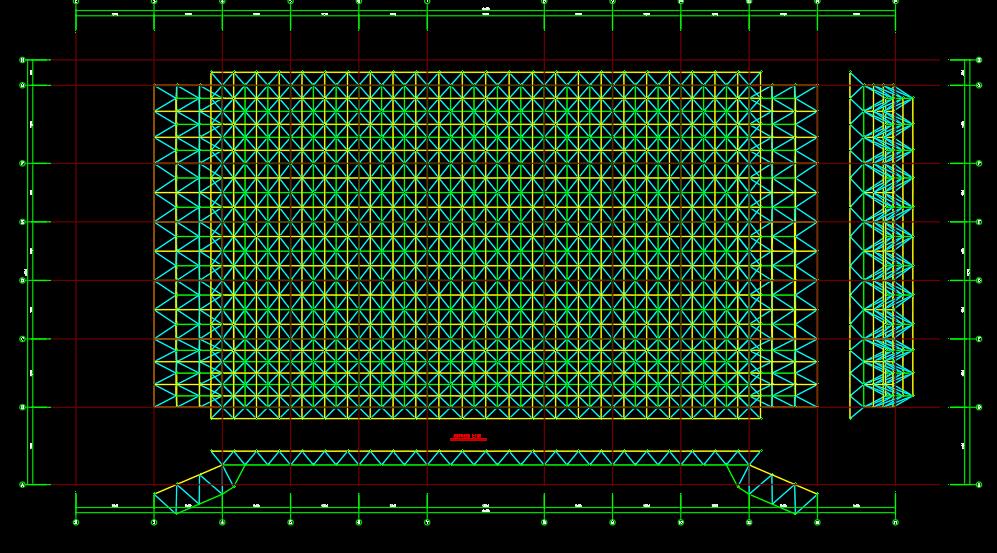This screenshot has height=553, width=997.
Task: Click the bottom-left corner axis bubble on horizontal axis
Action: point(76,522)
